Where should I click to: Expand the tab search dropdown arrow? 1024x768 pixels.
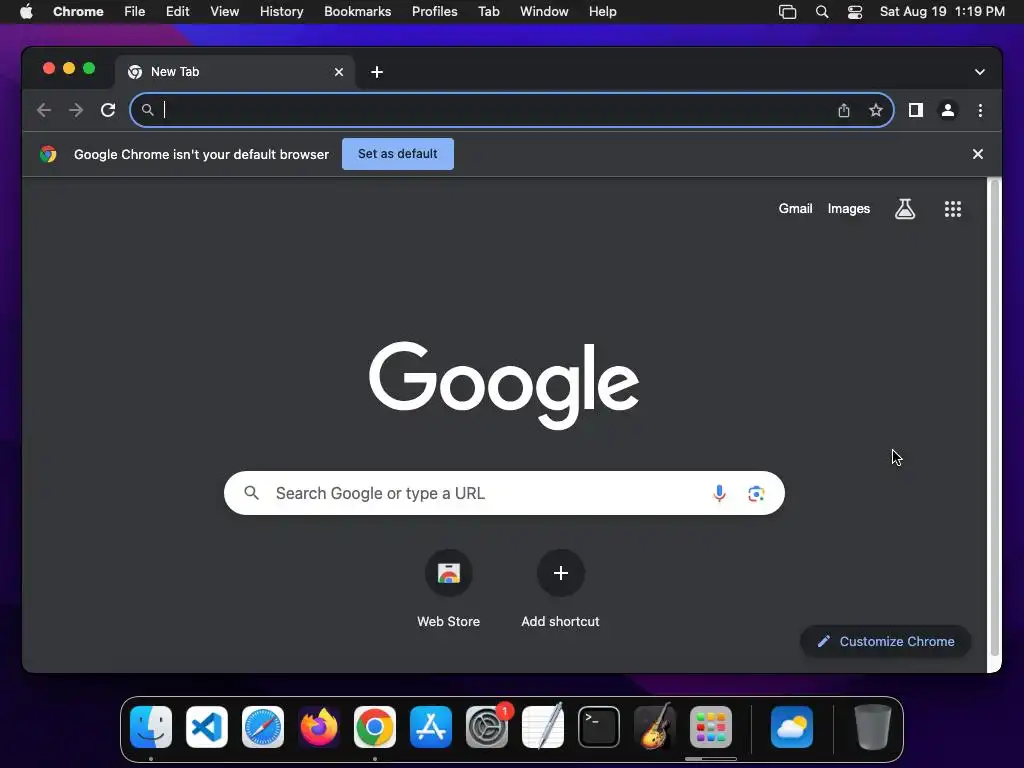(980, 72)
